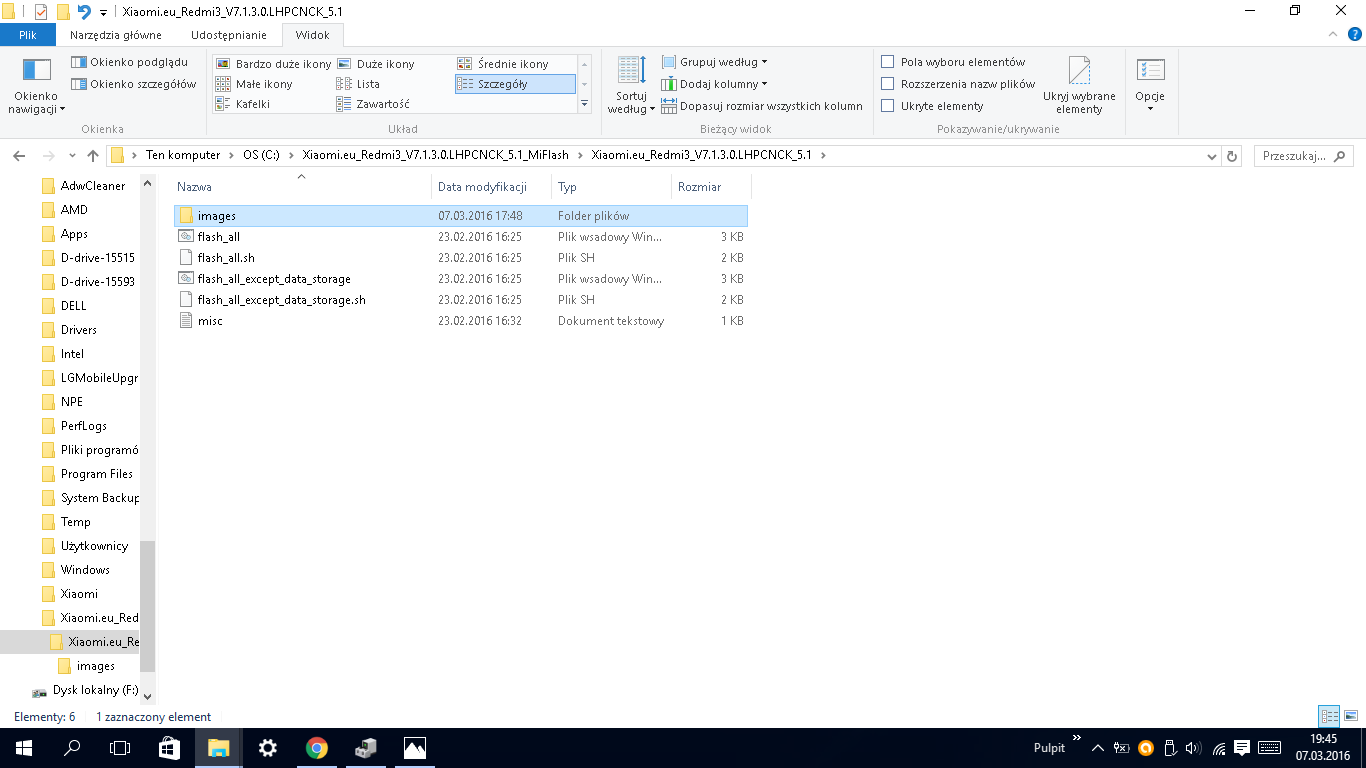Click the Up directory arrow

(x=93, y=156)
